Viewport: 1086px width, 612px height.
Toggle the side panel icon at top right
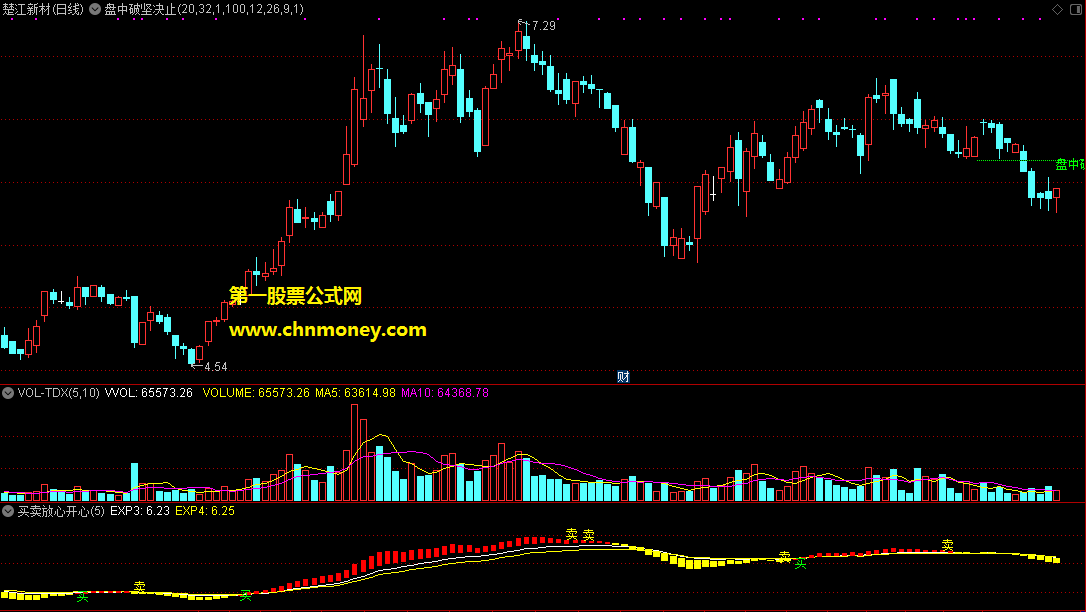(x=1078, y=9)
